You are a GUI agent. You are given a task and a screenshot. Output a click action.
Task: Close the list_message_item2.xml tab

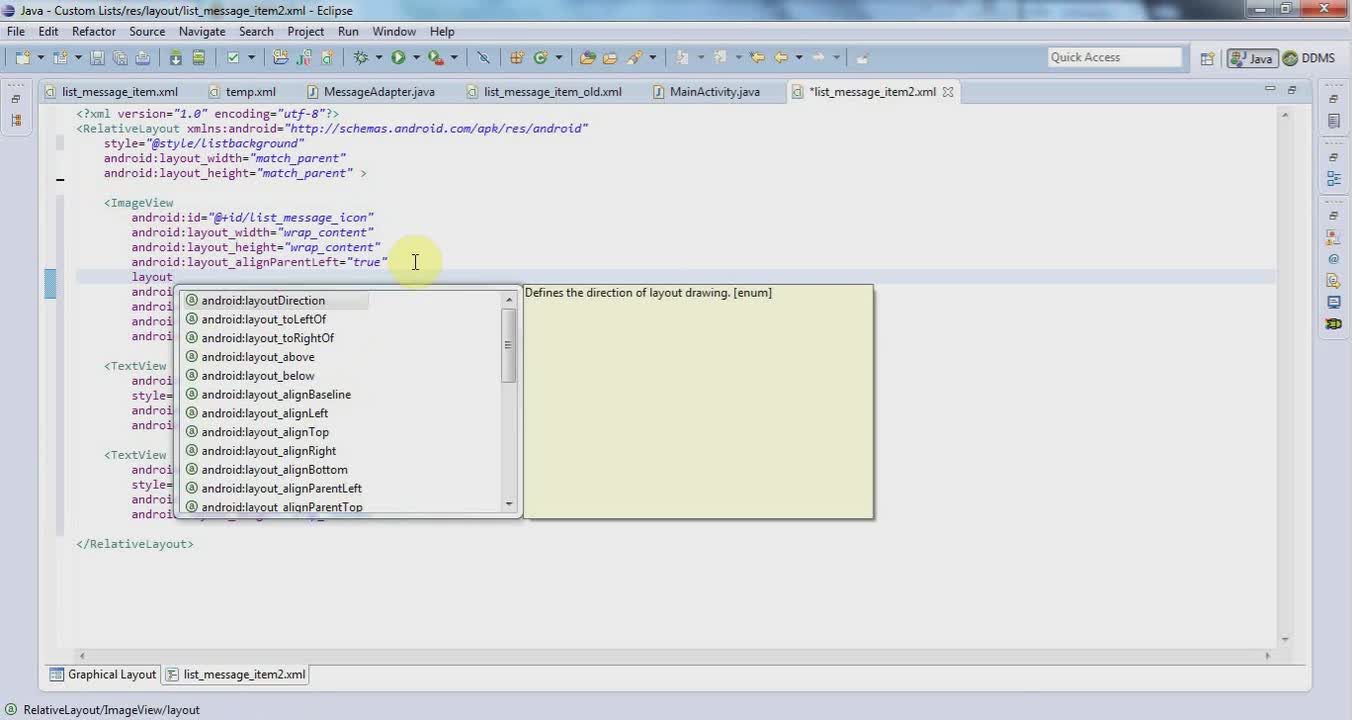[x=948, y=92]
